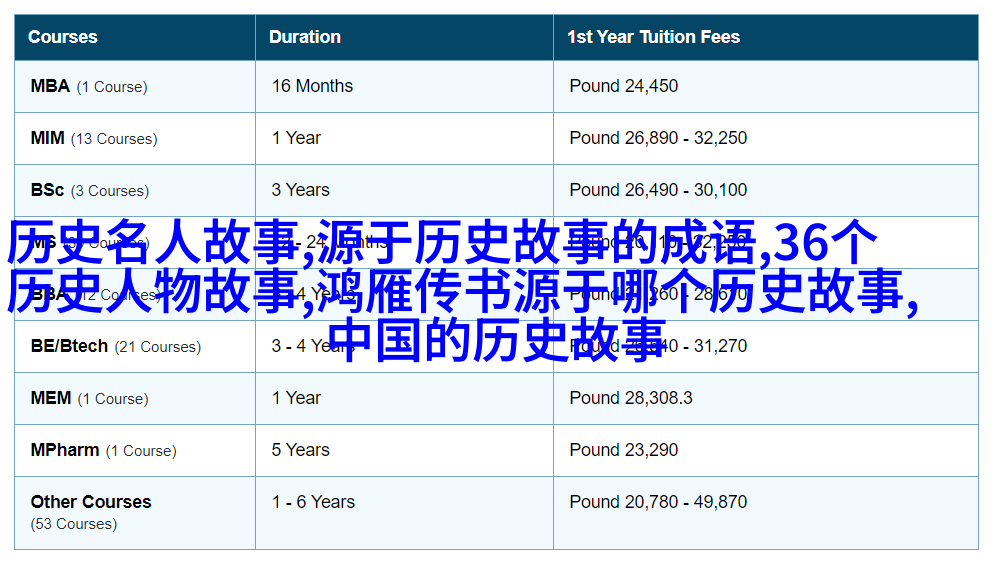The width and height of the screenshot is (993, 570).
Task: Click the Pound 20,780 - 49,870 fee
Action: pos(658,502)
